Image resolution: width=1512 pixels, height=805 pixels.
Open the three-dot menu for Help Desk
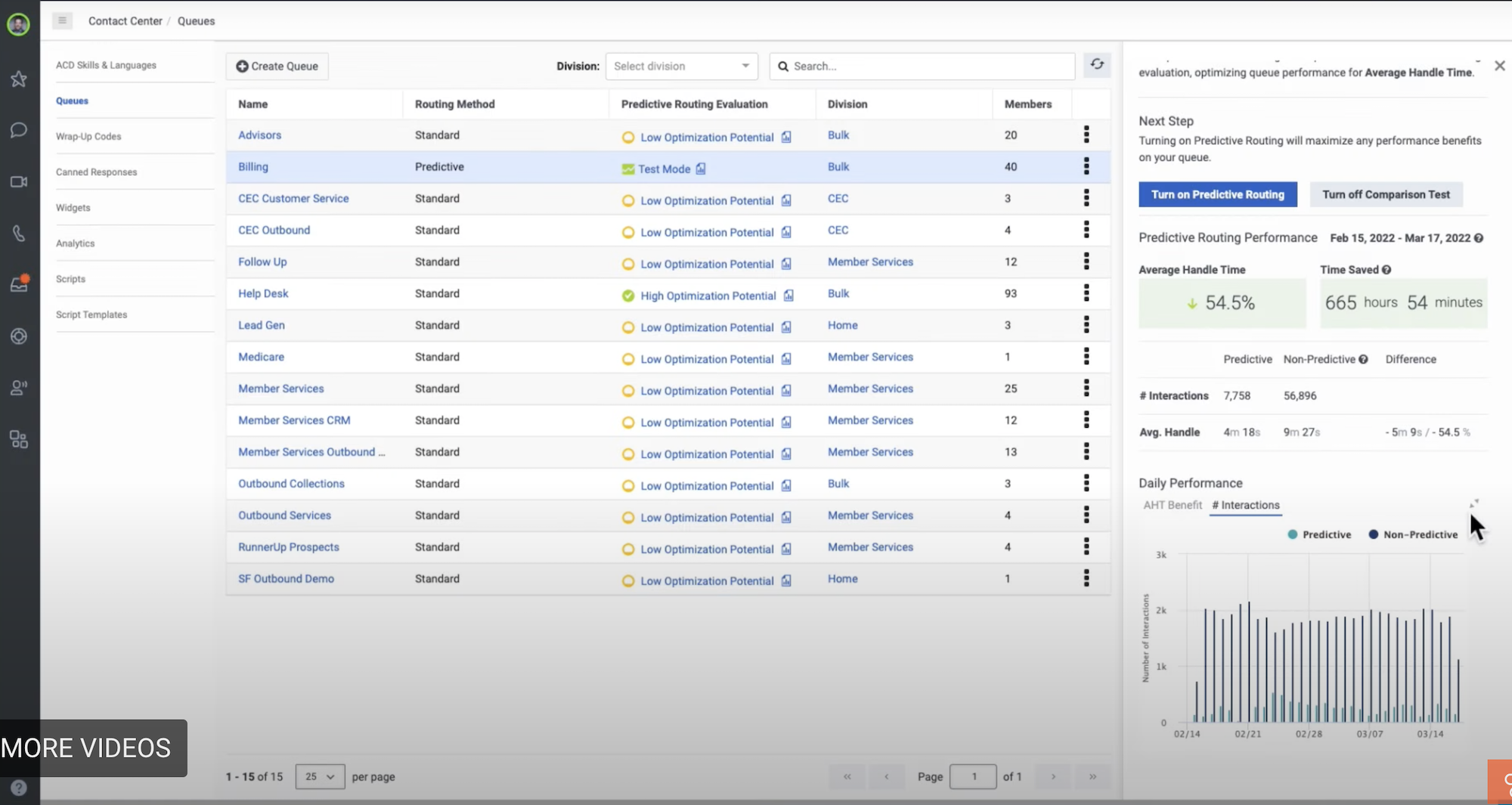1086,293
